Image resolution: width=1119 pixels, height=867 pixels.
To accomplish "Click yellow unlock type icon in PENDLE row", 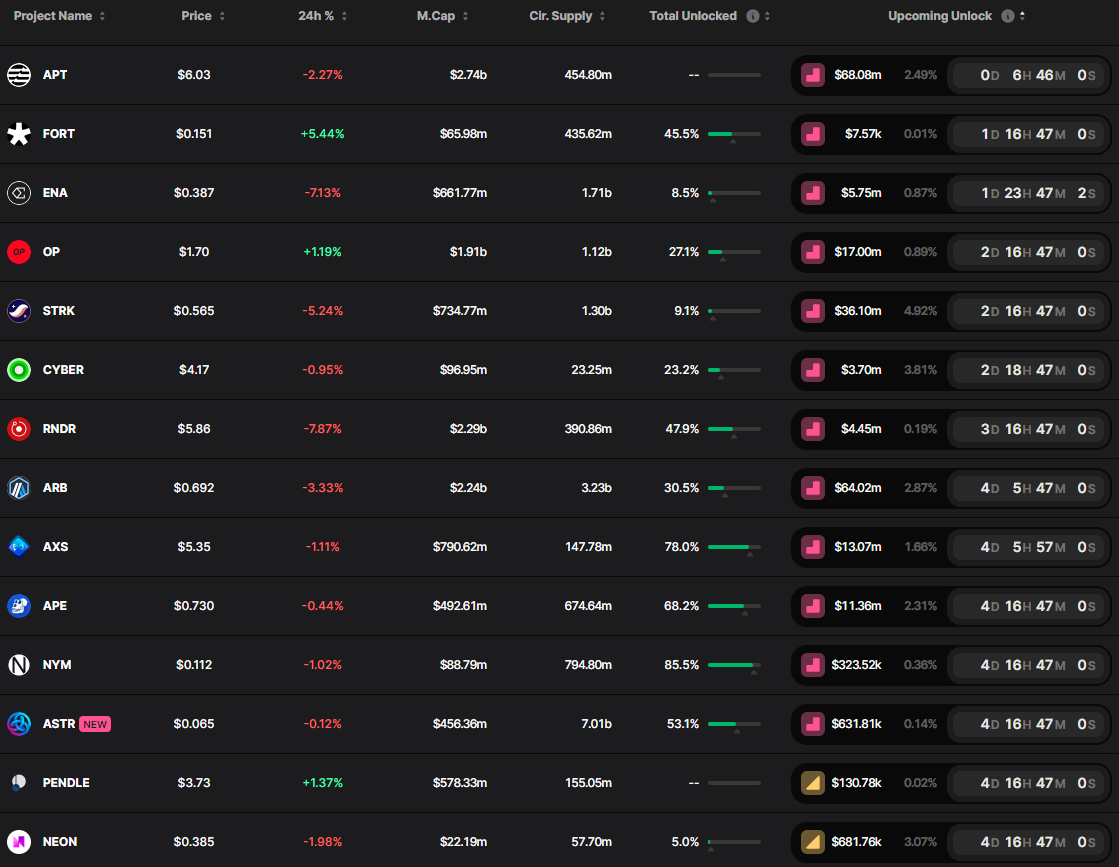I will [813, 783].
